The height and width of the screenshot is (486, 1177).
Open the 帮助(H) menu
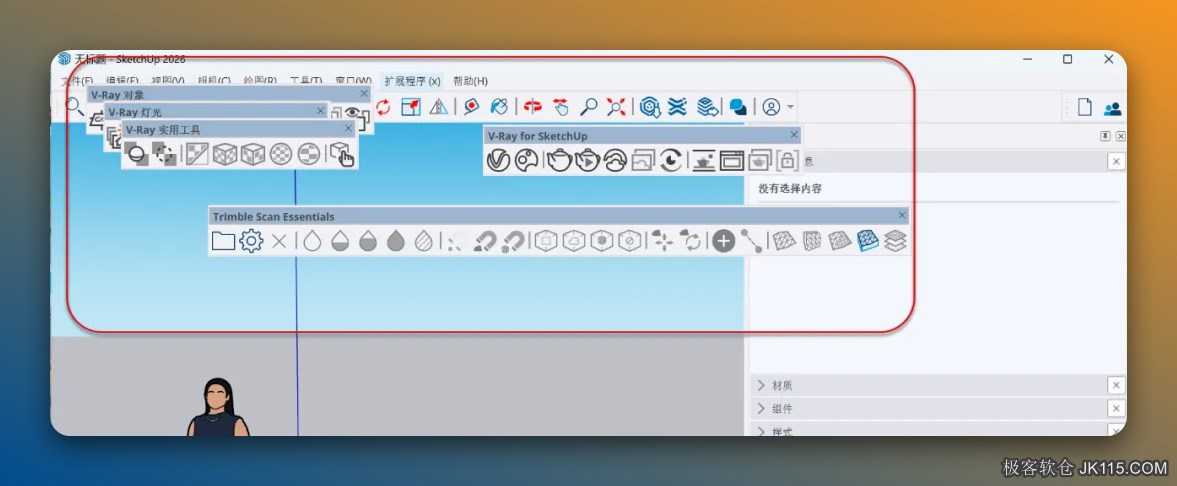470,80
